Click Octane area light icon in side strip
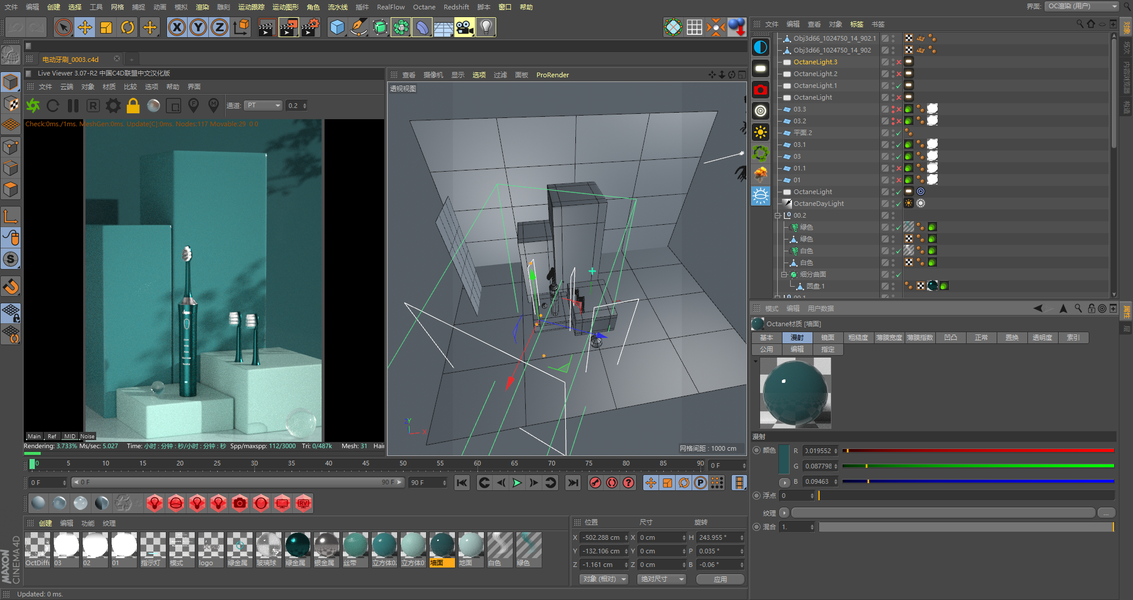This screenshot has height=600, width=1133. tap(760, 68)
